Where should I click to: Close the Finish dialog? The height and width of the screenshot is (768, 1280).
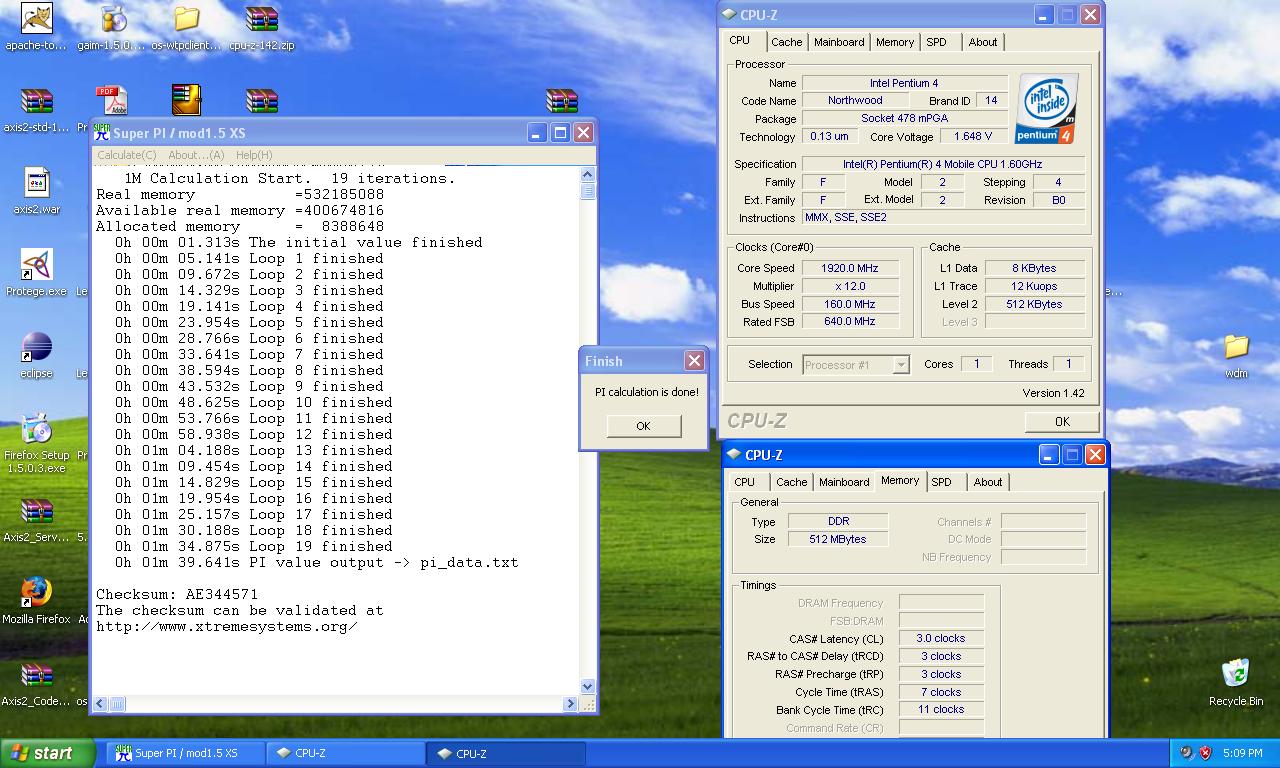click(694, 361)
